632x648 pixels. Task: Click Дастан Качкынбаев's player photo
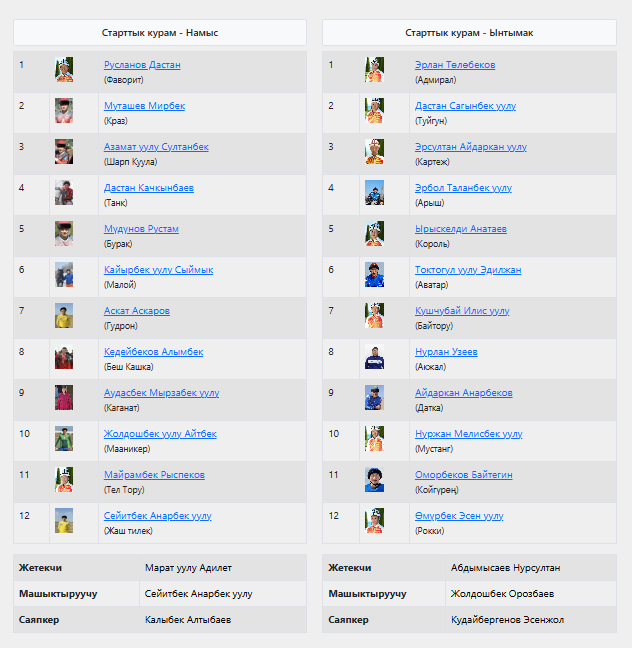coord(64,193)
